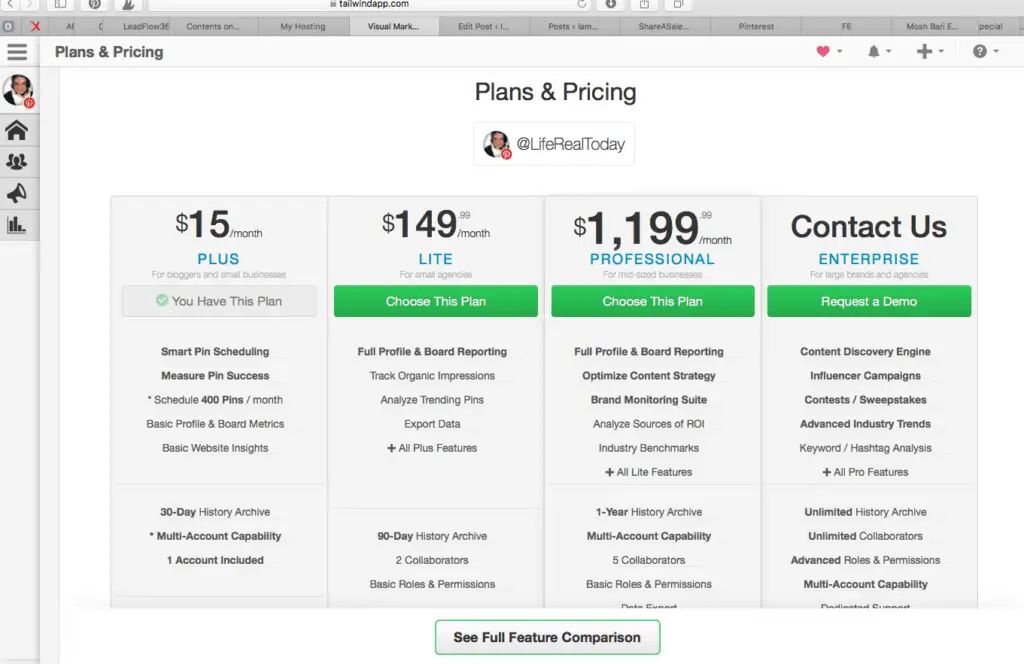Switch to the My Hosting tab
Image resolution: width=1024 pixels, height=664 pixels.
302,26
